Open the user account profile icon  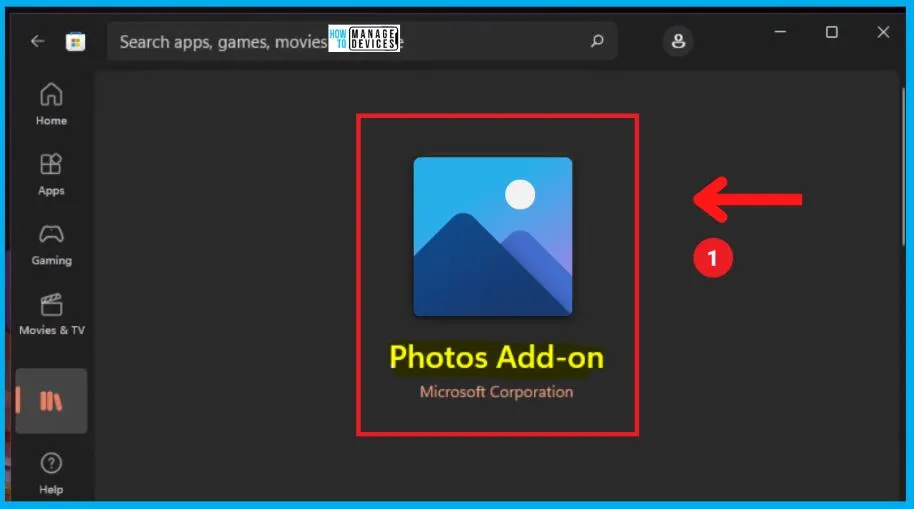[678, 41]
